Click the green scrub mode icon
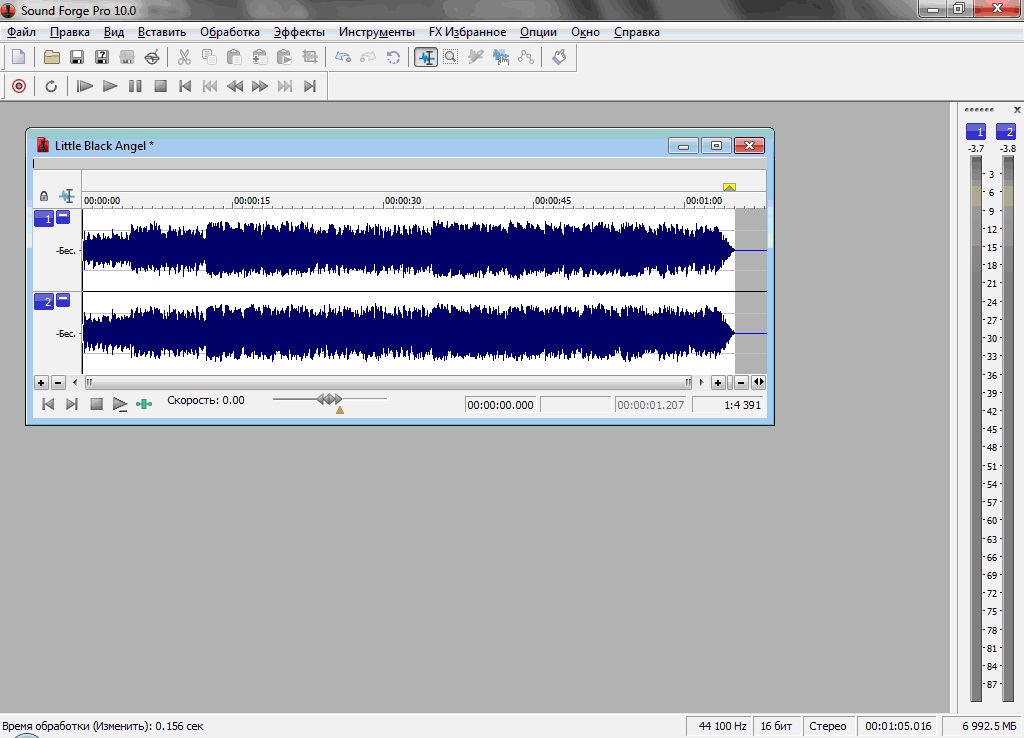The image size is (1024, 738). (x=144, y=404)
